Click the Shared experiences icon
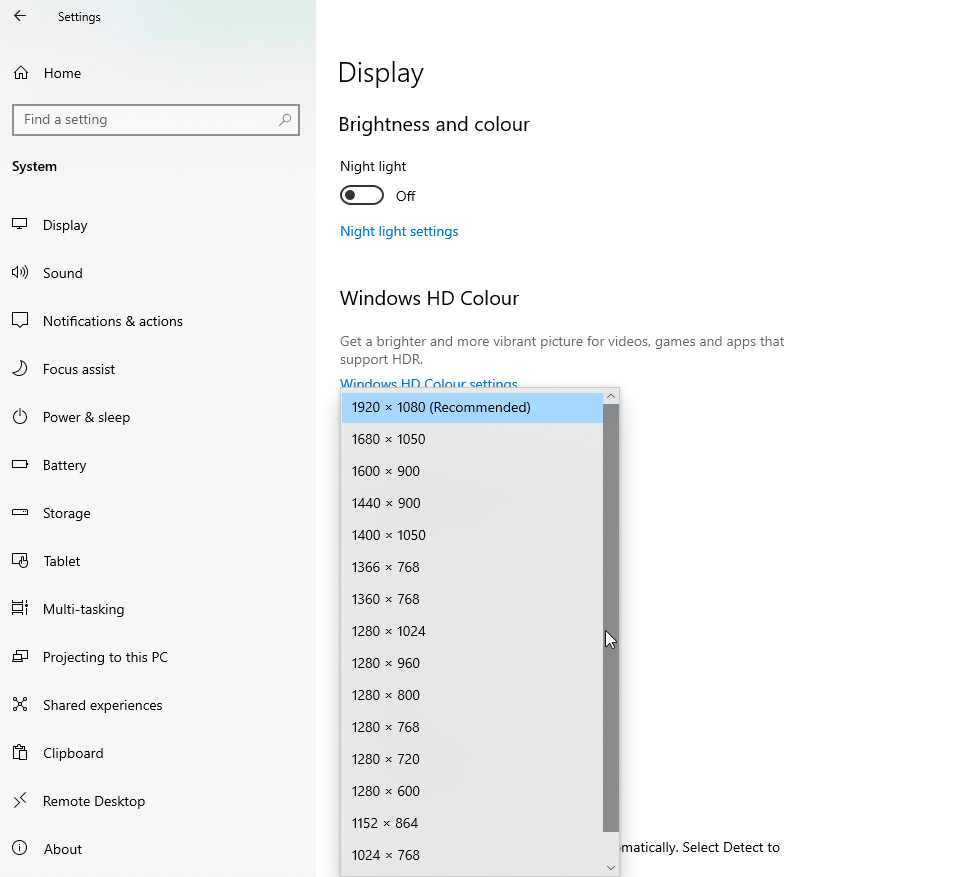 tap(20, 704)
